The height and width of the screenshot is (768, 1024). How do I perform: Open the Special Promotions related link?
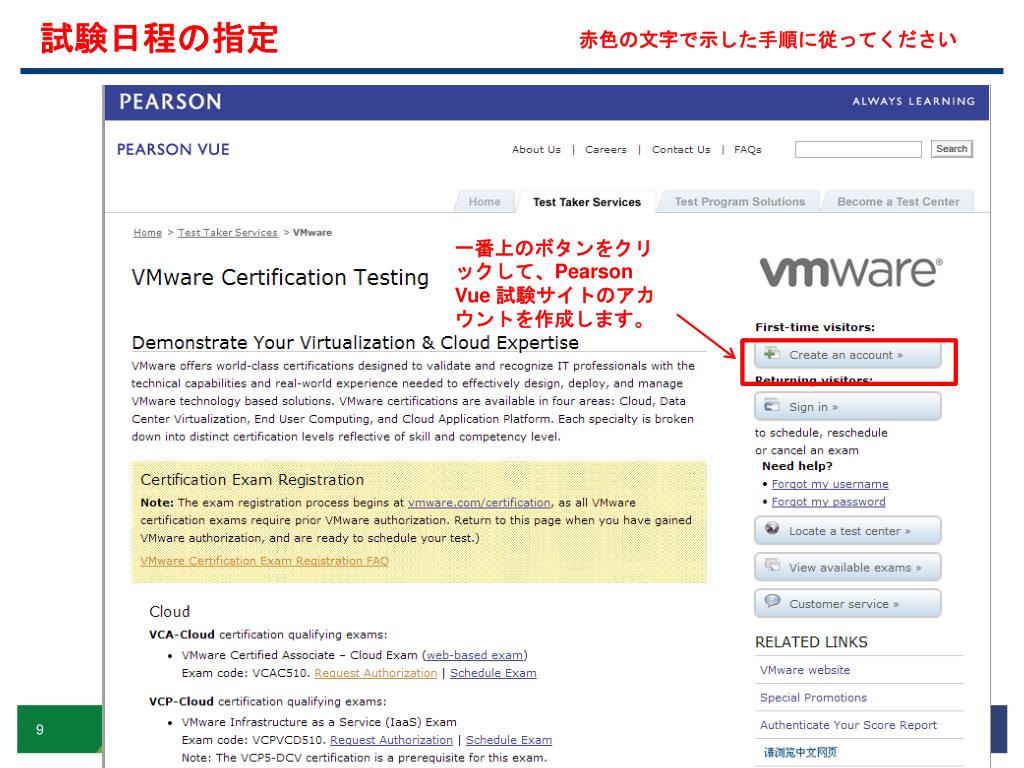[813, 697]
